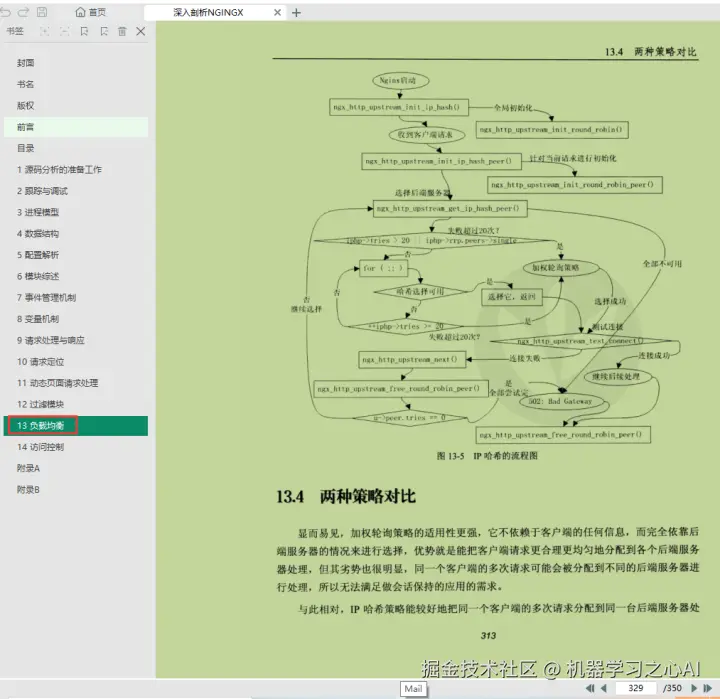The height and width of the screenshot is (699, 720).
Task: Close the 书签 bookmarks panel
Action: click(x=141, y=31)
